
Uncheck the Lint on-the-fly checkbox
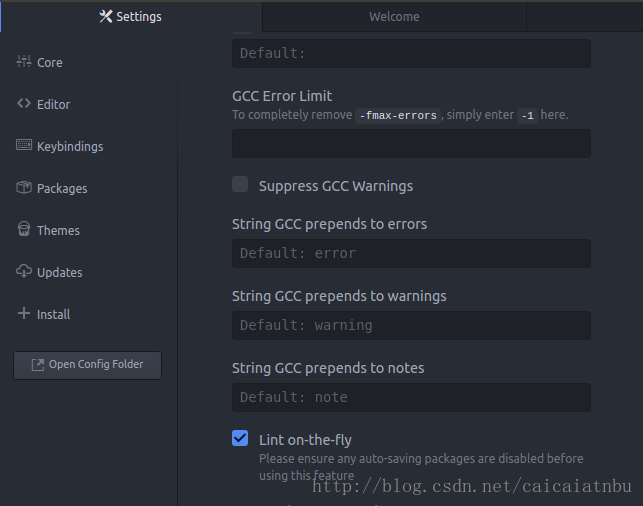240,438
